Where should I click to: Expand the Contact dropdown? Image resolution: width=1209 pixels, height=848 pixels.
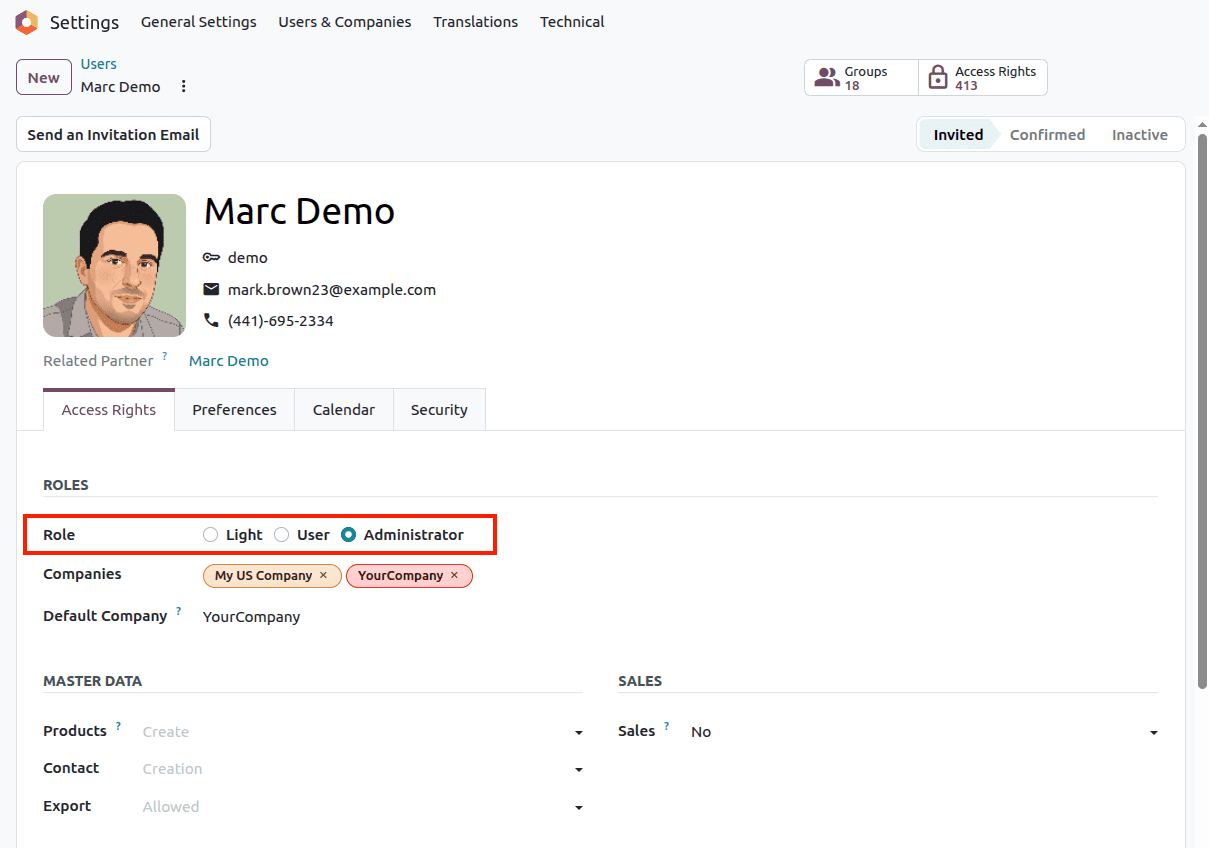(x=578, y=770)
